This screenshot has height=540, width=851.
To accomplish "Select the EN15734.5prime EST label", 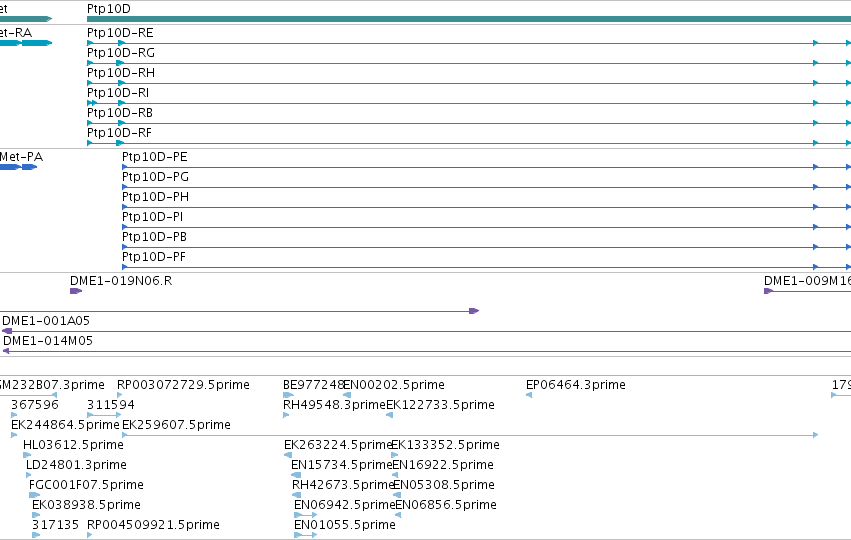I will (342, 465).
